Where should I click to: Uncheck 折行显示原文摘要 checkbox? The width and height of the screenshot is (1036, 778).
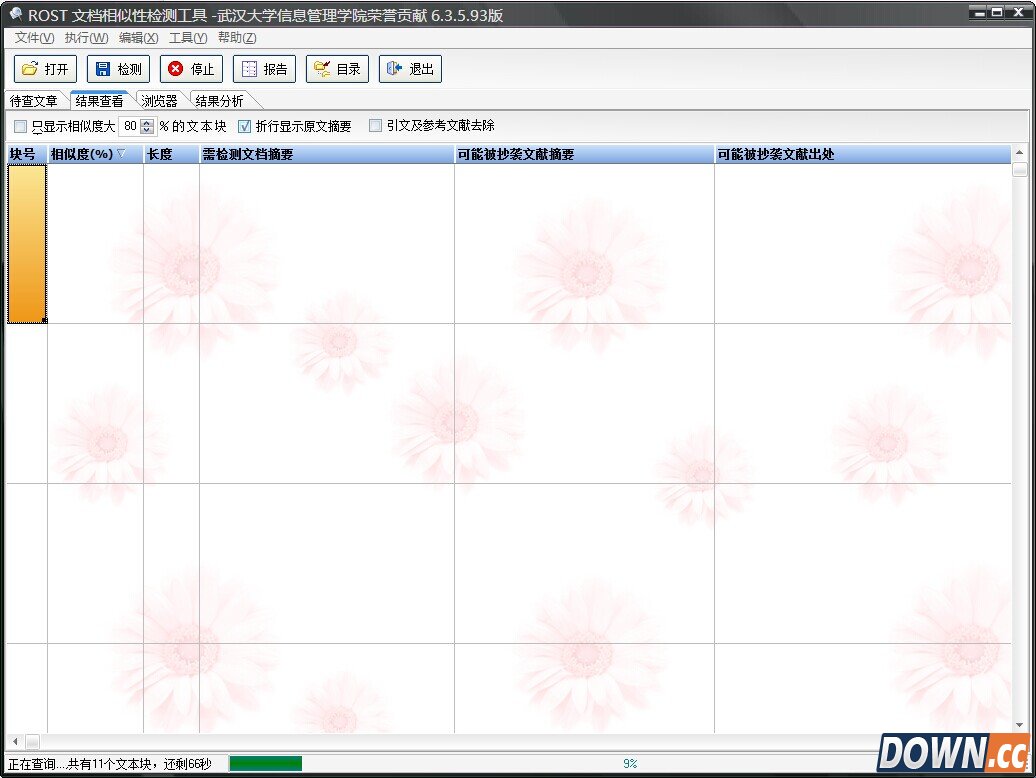(x=245, y=127)
